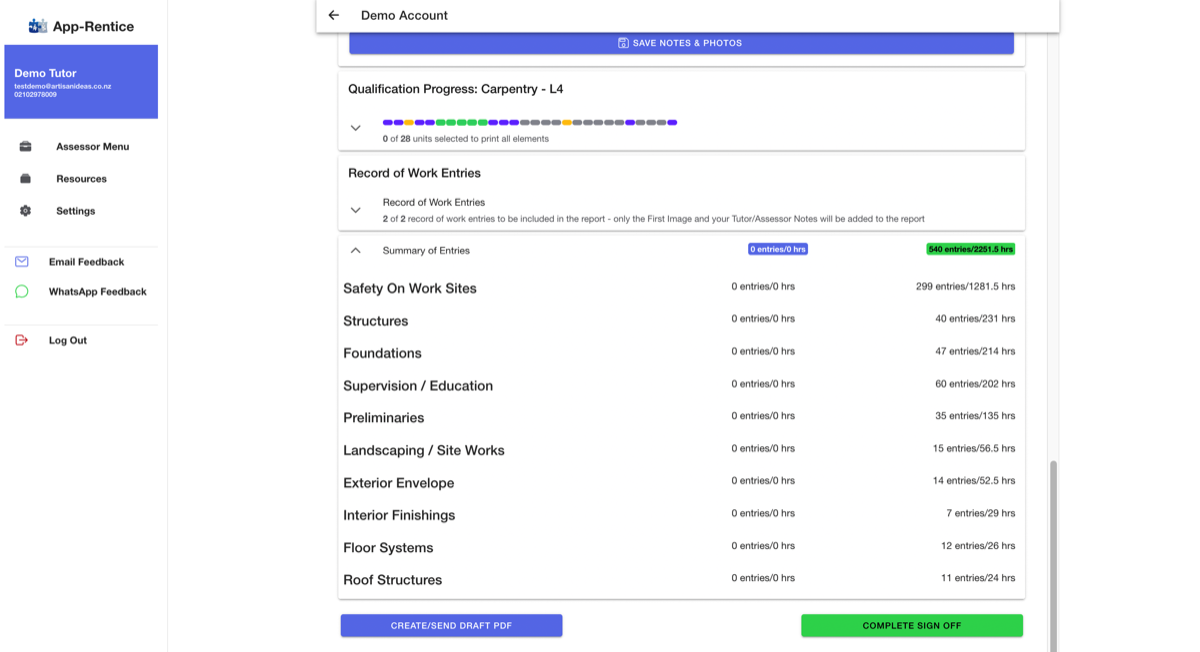Open Resources from the sidebar menu
Image resolution: width=1200 pixels, height=652 pixels.
point(81,179)
